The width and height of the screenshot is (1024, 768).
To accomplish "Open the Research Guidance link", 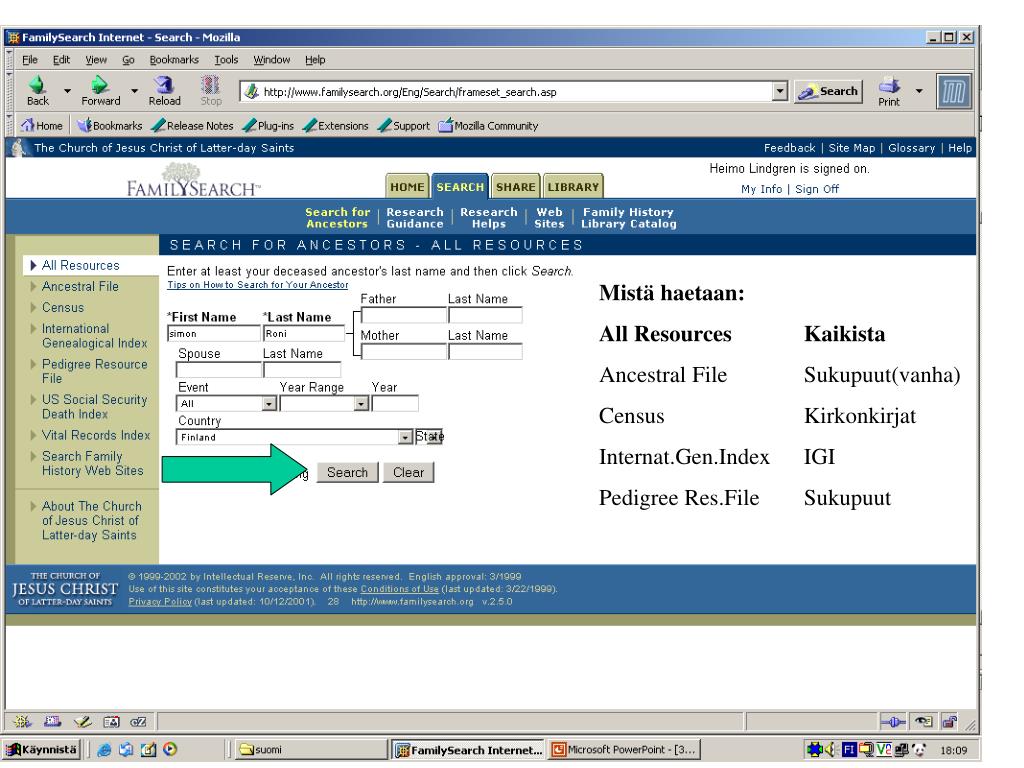I will pyautogui.click(x=415, y=217).
